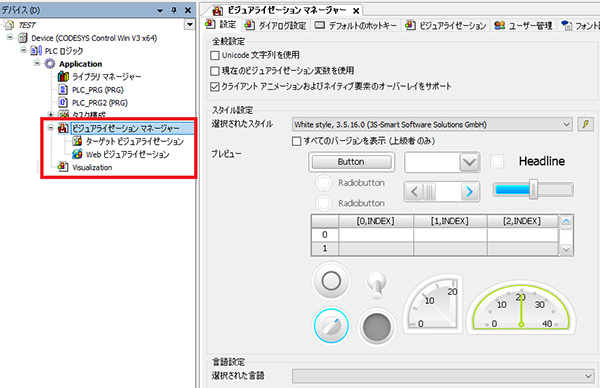Expand the タスク構成 node
600x388 pixels.
[51, 114]
